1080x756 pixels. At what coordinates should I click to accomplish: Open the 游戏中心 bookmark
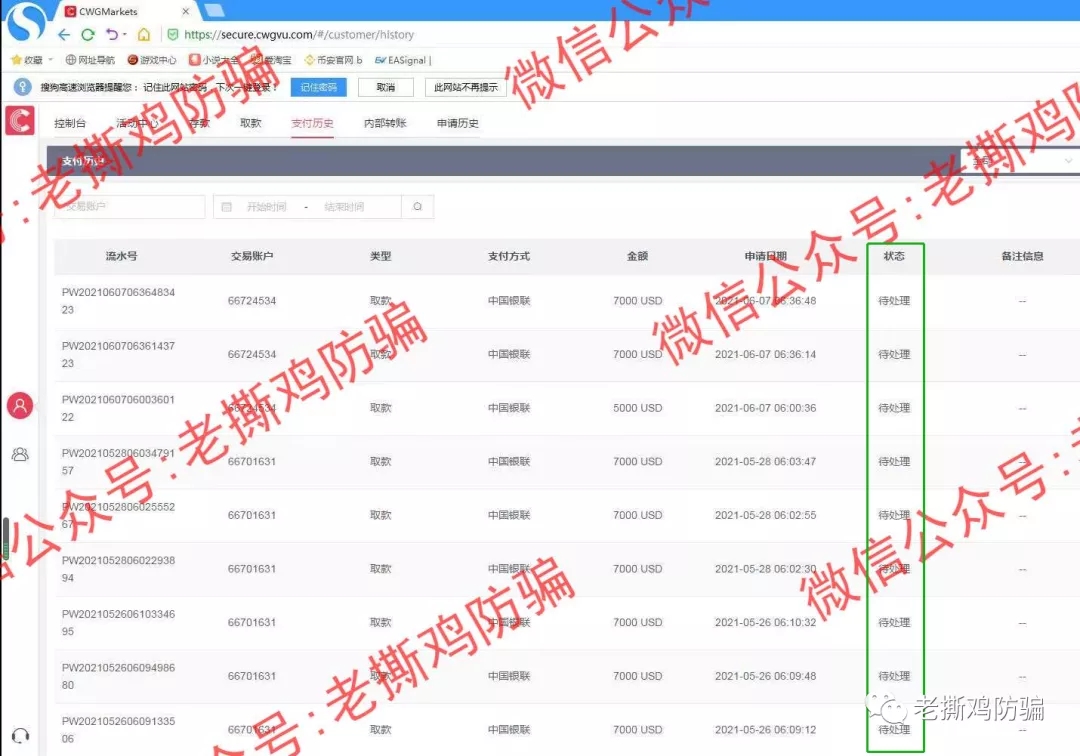[152, 60]
